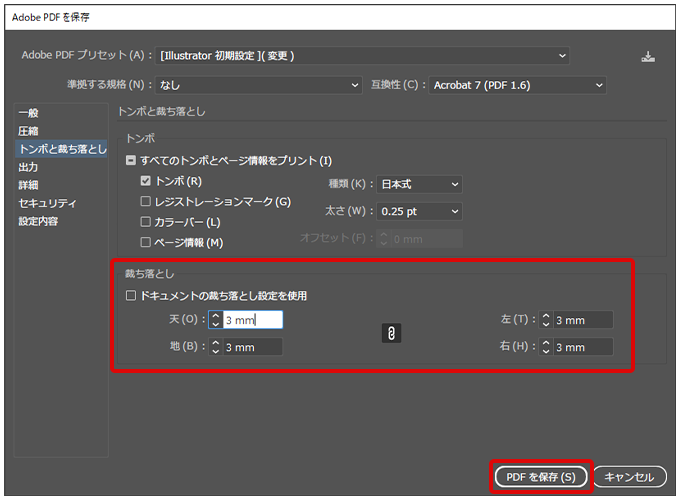
Task: Click the 左 (T) bleed input field
Action: pos(583,320)
